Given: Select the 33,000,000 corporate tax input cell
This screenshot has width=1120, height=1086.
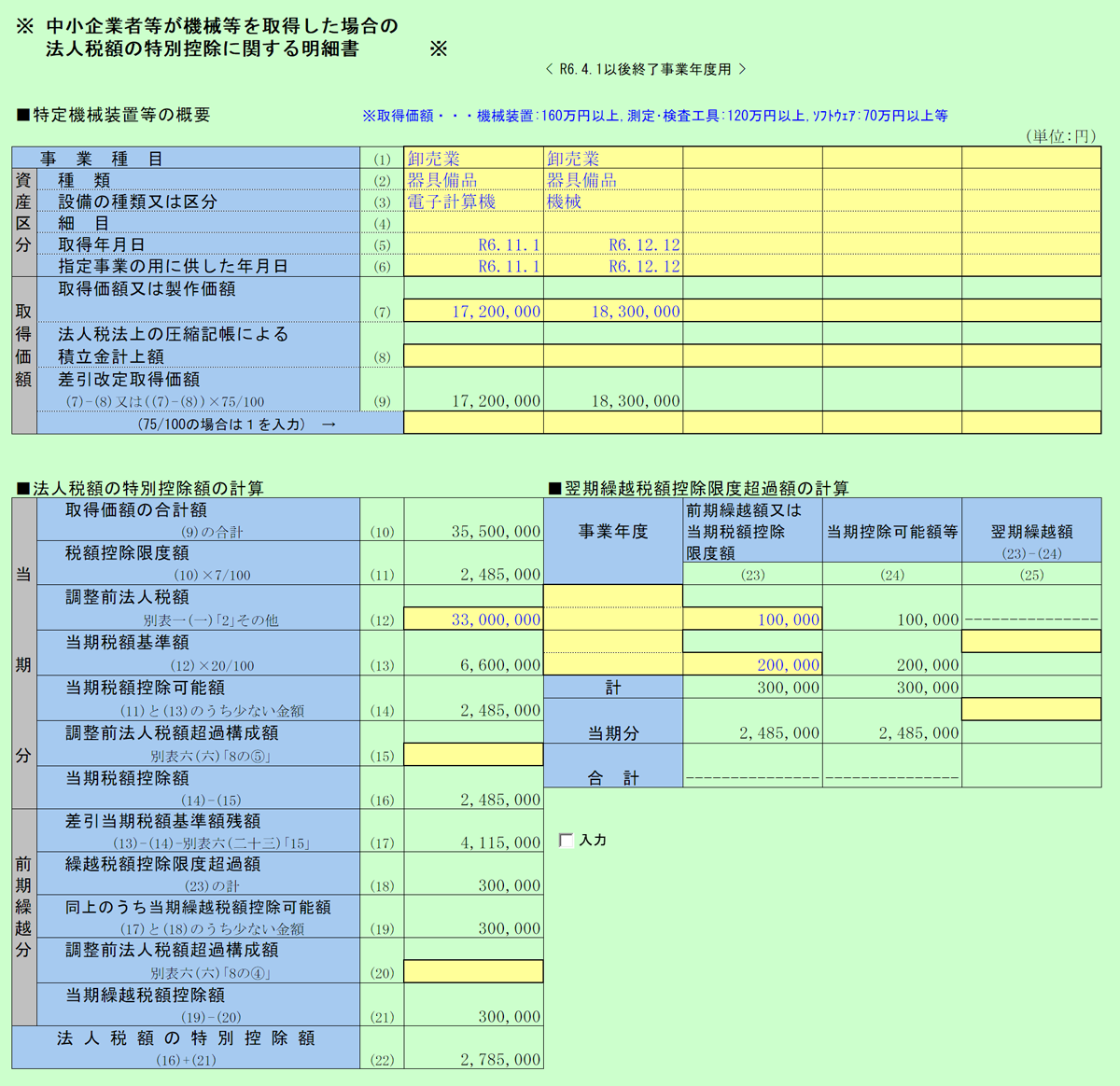Looking at the screenshot, I should pos(474,619).
